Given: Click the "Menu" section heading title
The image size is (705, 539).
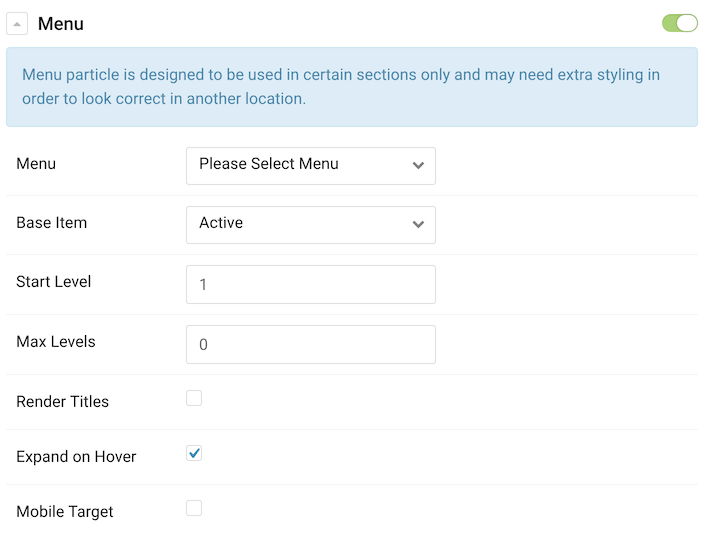Looking at the screenshot, I should click(61, 24).
